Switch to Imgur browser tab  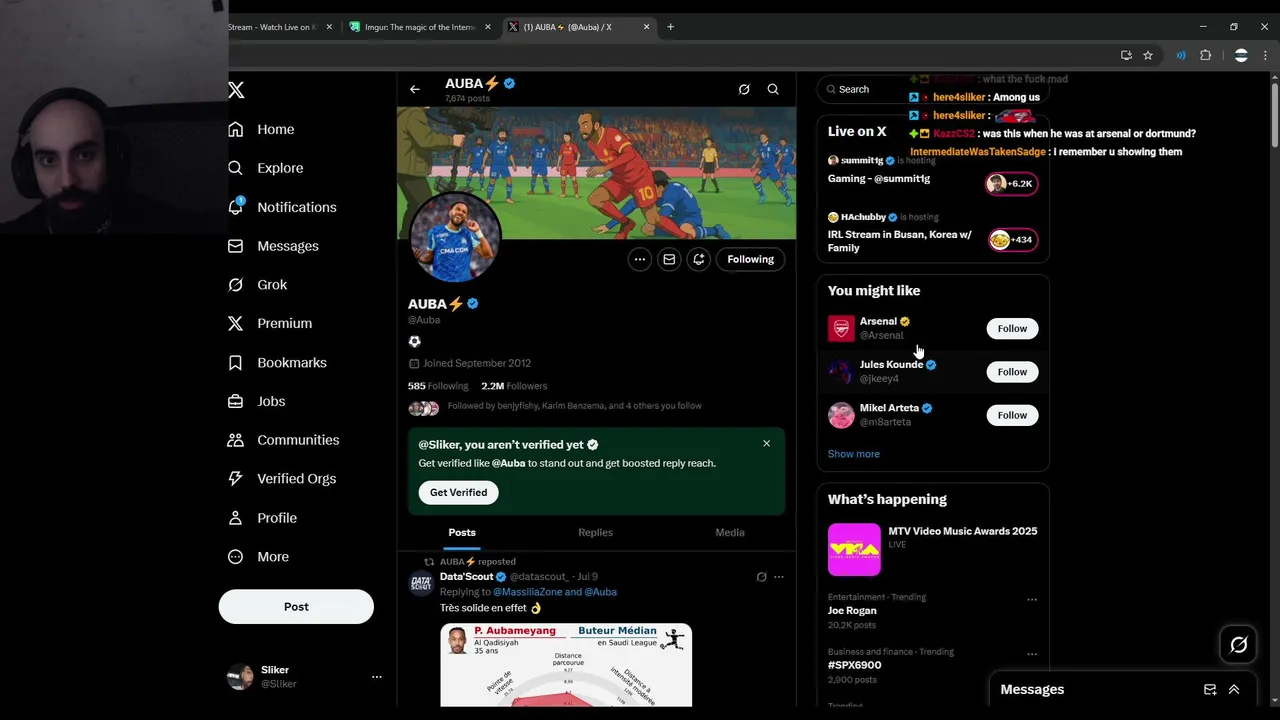[x=419, y=27]
